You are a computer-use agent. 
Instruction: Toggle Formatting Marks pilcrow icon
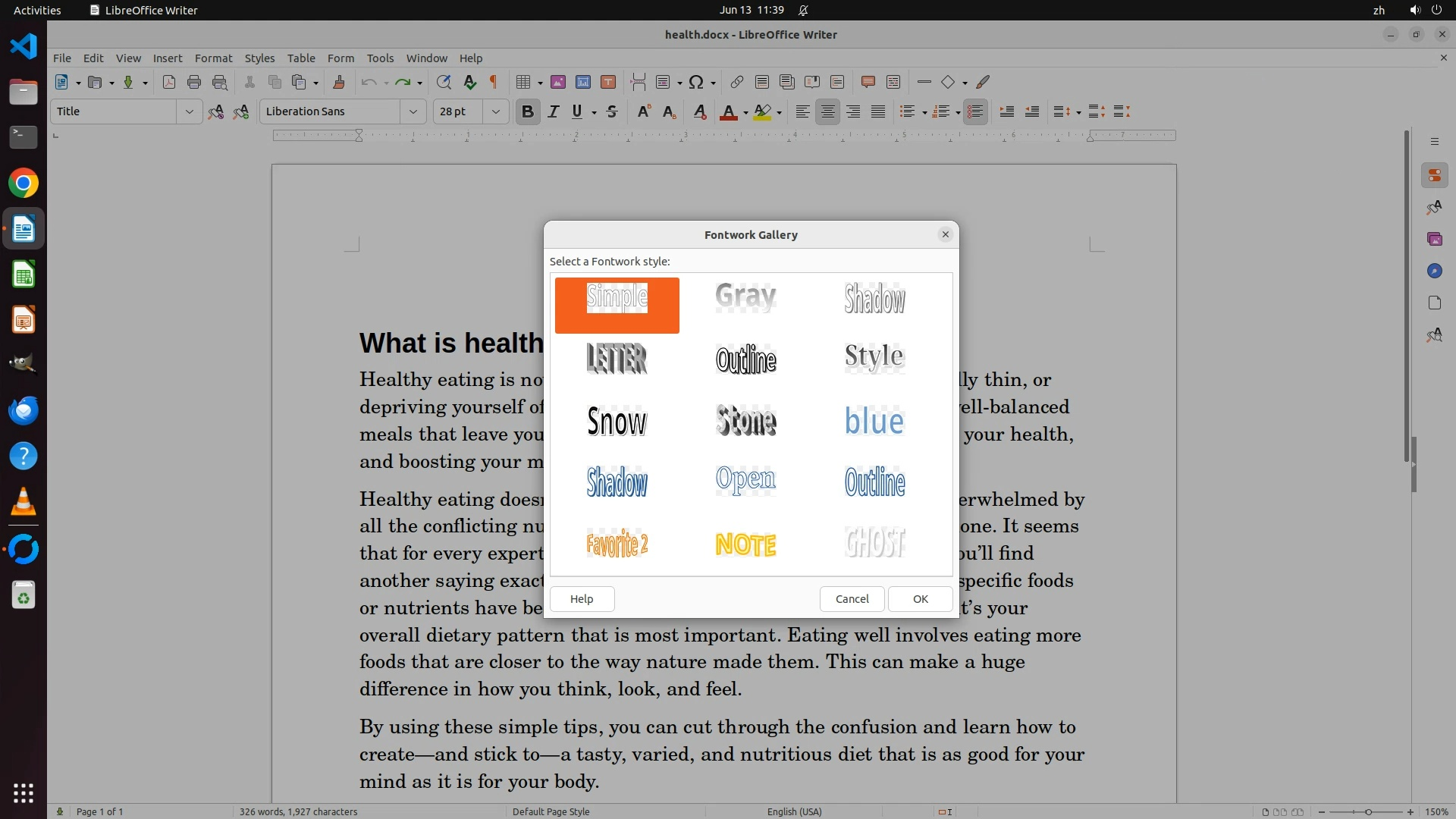[494, 82]
